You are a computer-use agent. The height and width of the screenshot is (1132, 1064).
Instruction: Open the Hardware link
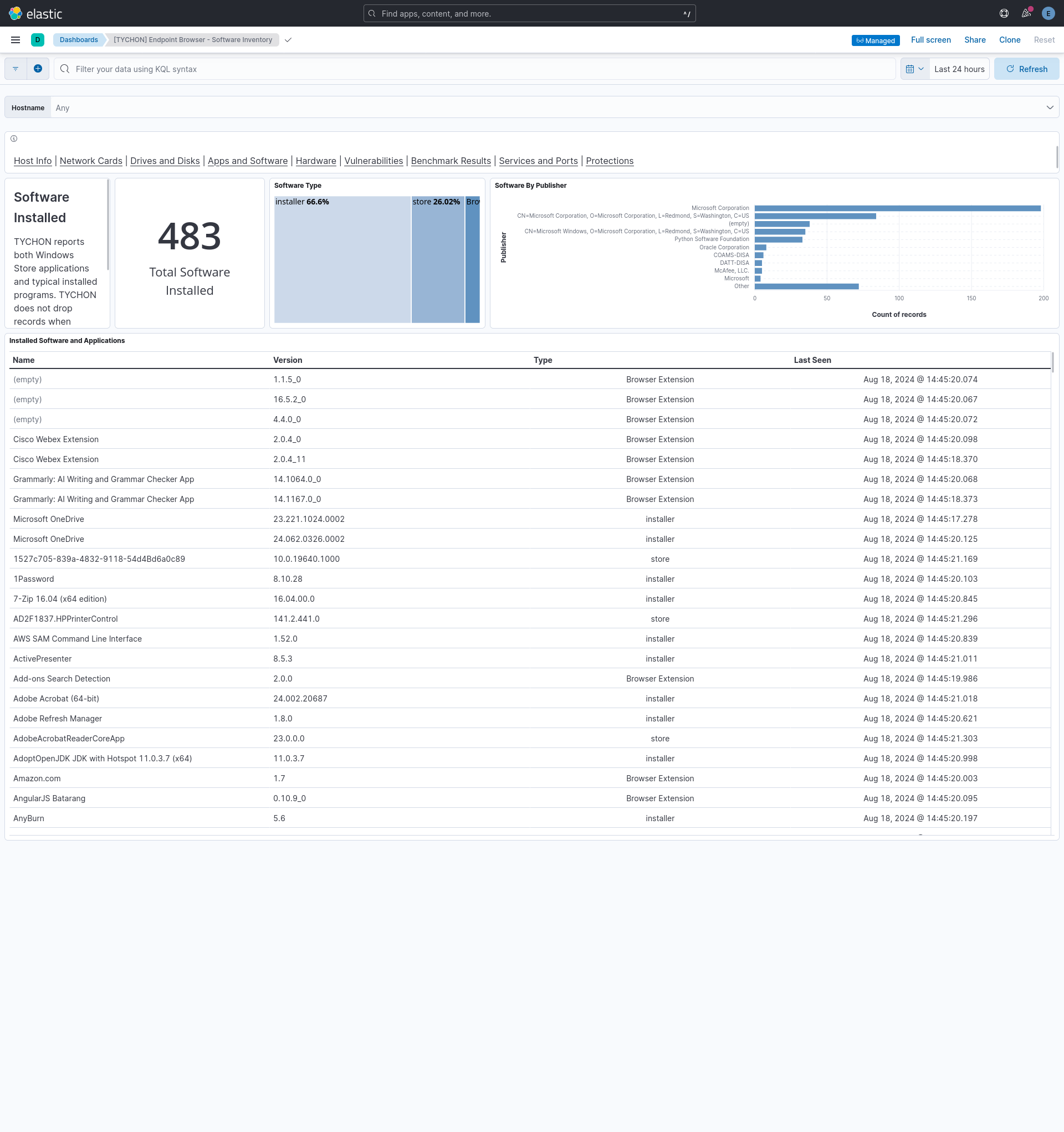316,161
